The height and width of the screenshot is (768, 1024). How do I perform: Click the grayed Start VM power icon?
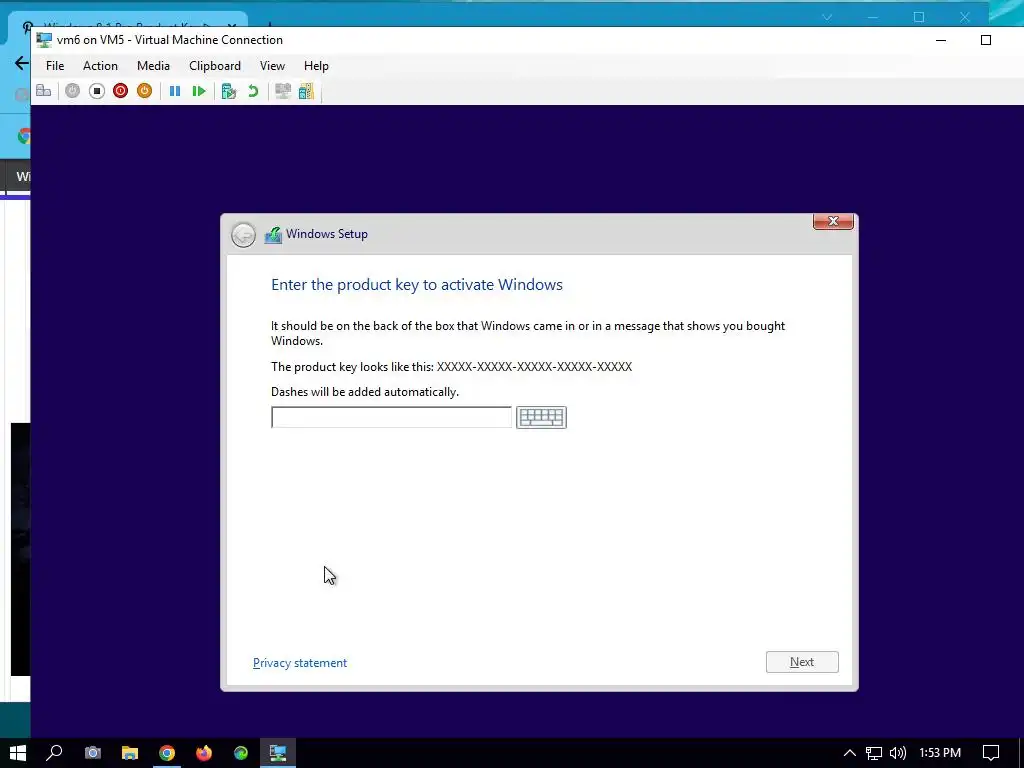tap(72, 91)
